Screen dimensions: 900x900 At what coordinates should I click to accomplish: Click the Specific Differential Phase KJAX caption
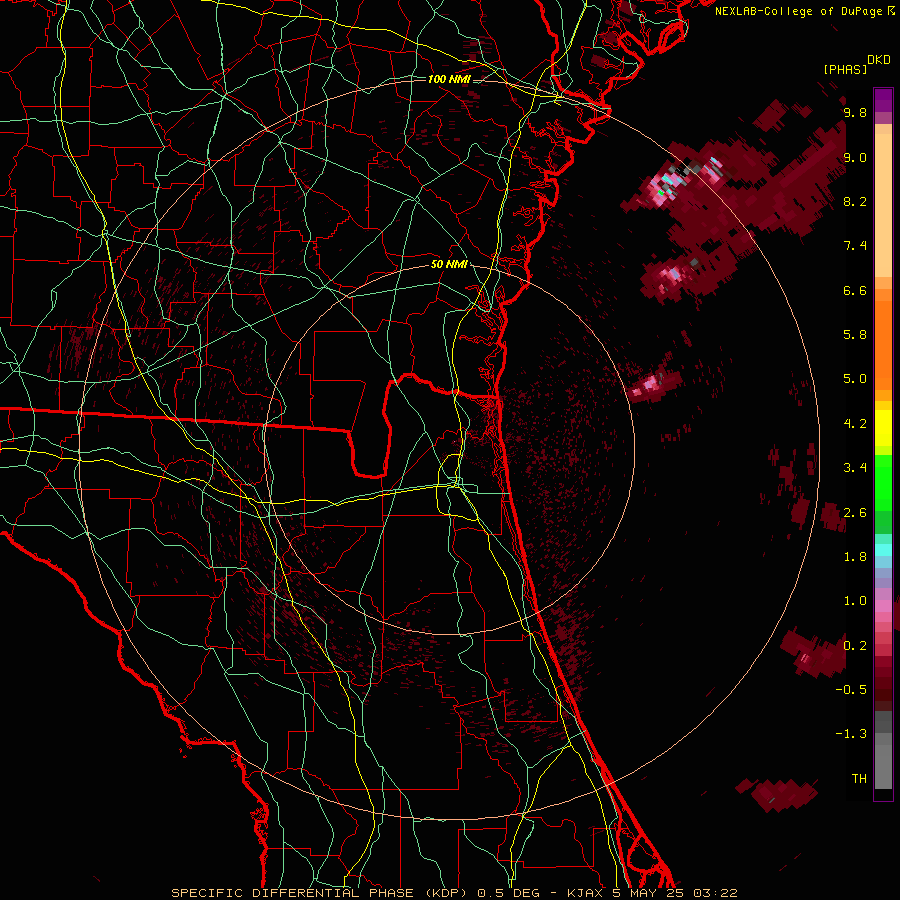(x=454, y=893)
